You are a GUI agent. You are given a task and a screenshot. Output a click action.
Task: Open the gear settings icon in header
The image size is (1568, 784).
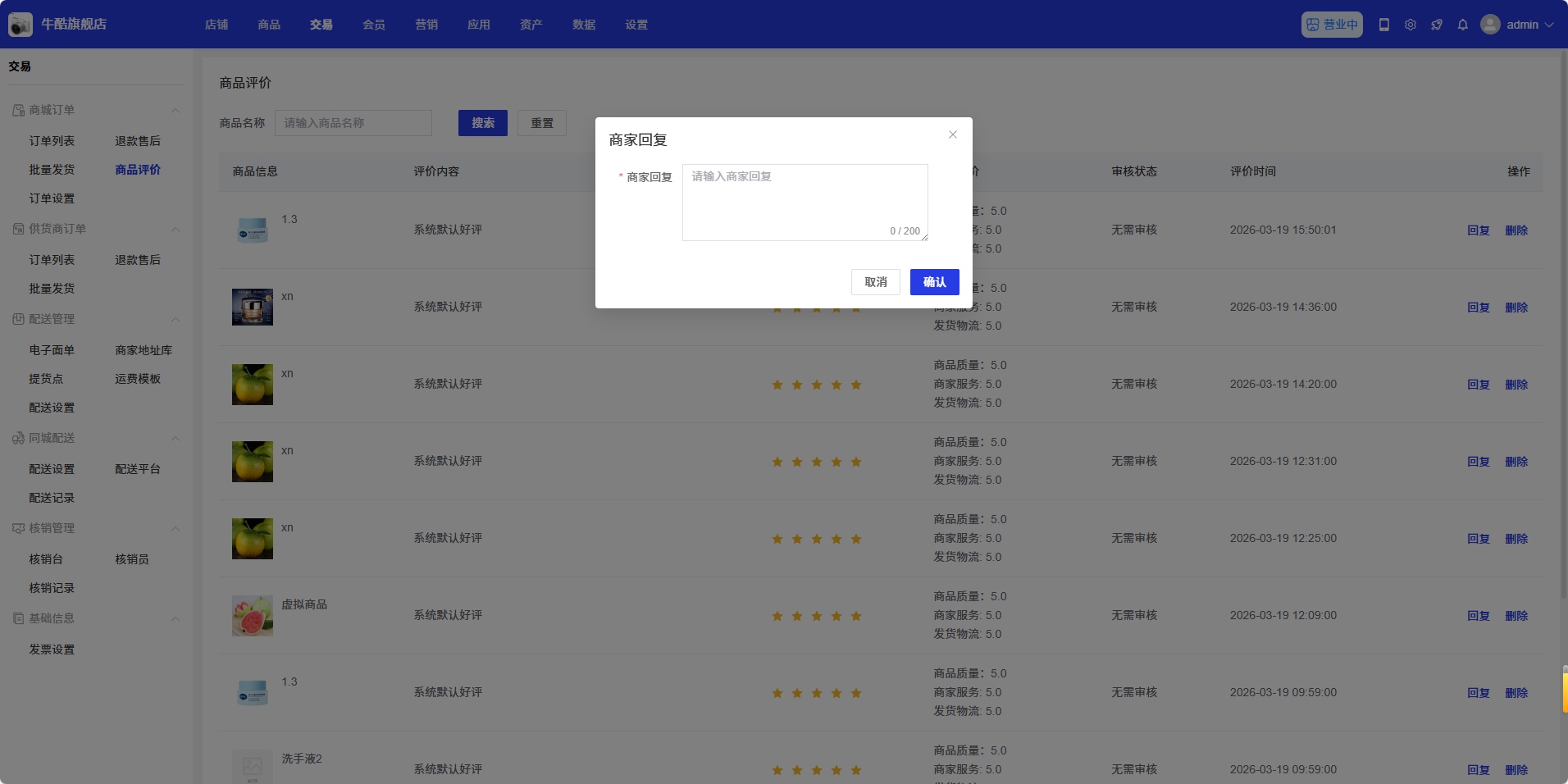1411,25
